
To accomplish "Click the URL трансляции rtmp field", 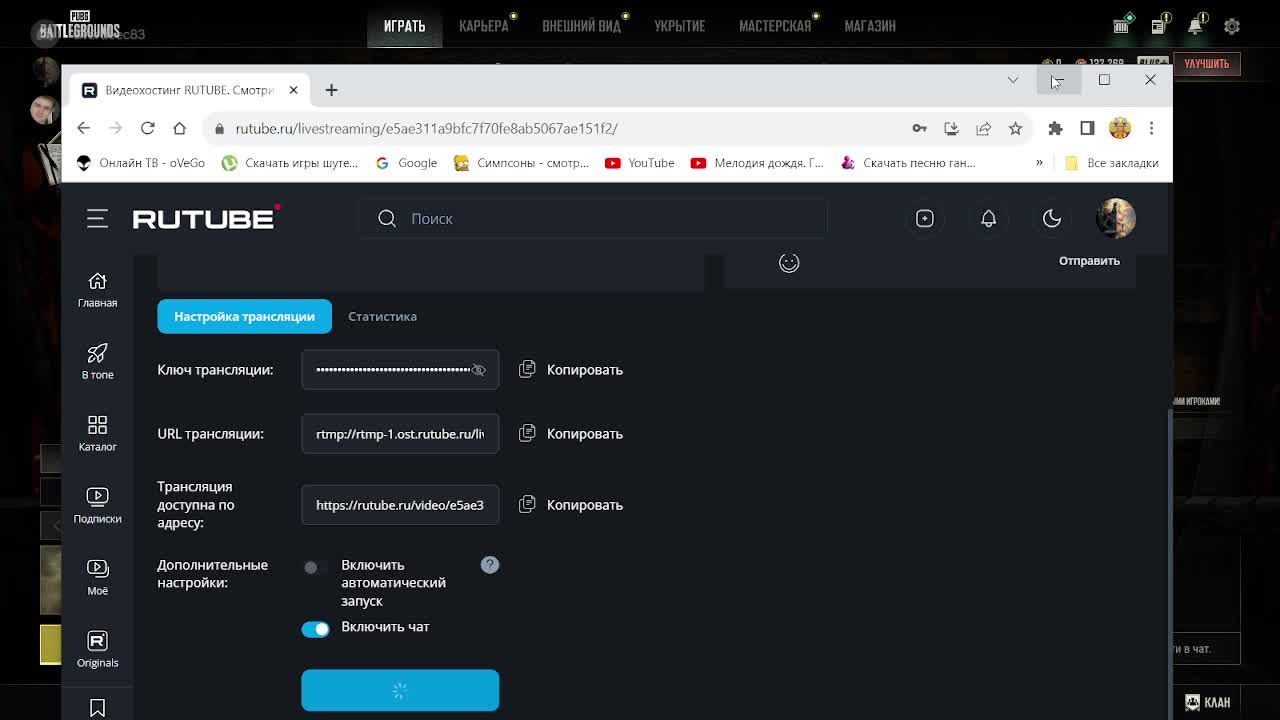I will (x=400, y=434).
